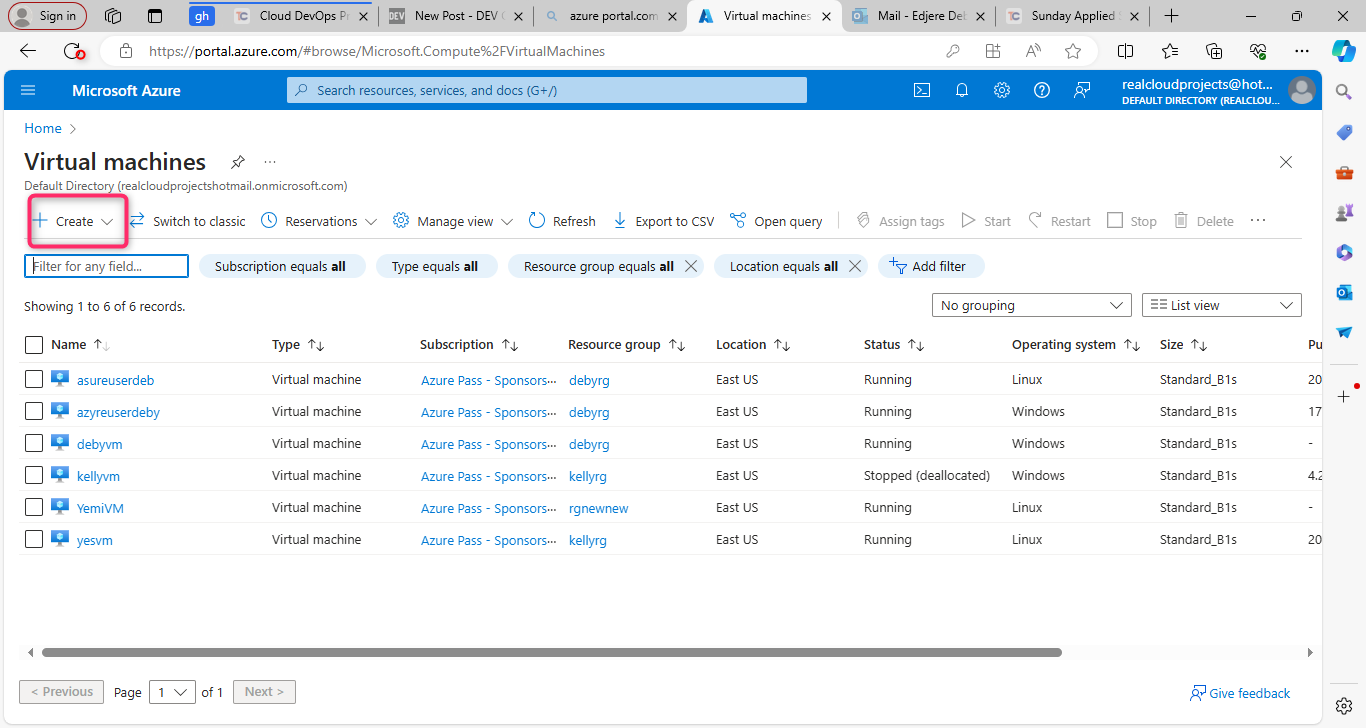Click the browser back arrow
This screenshot has height=728, width=1366.
point(28,51)
